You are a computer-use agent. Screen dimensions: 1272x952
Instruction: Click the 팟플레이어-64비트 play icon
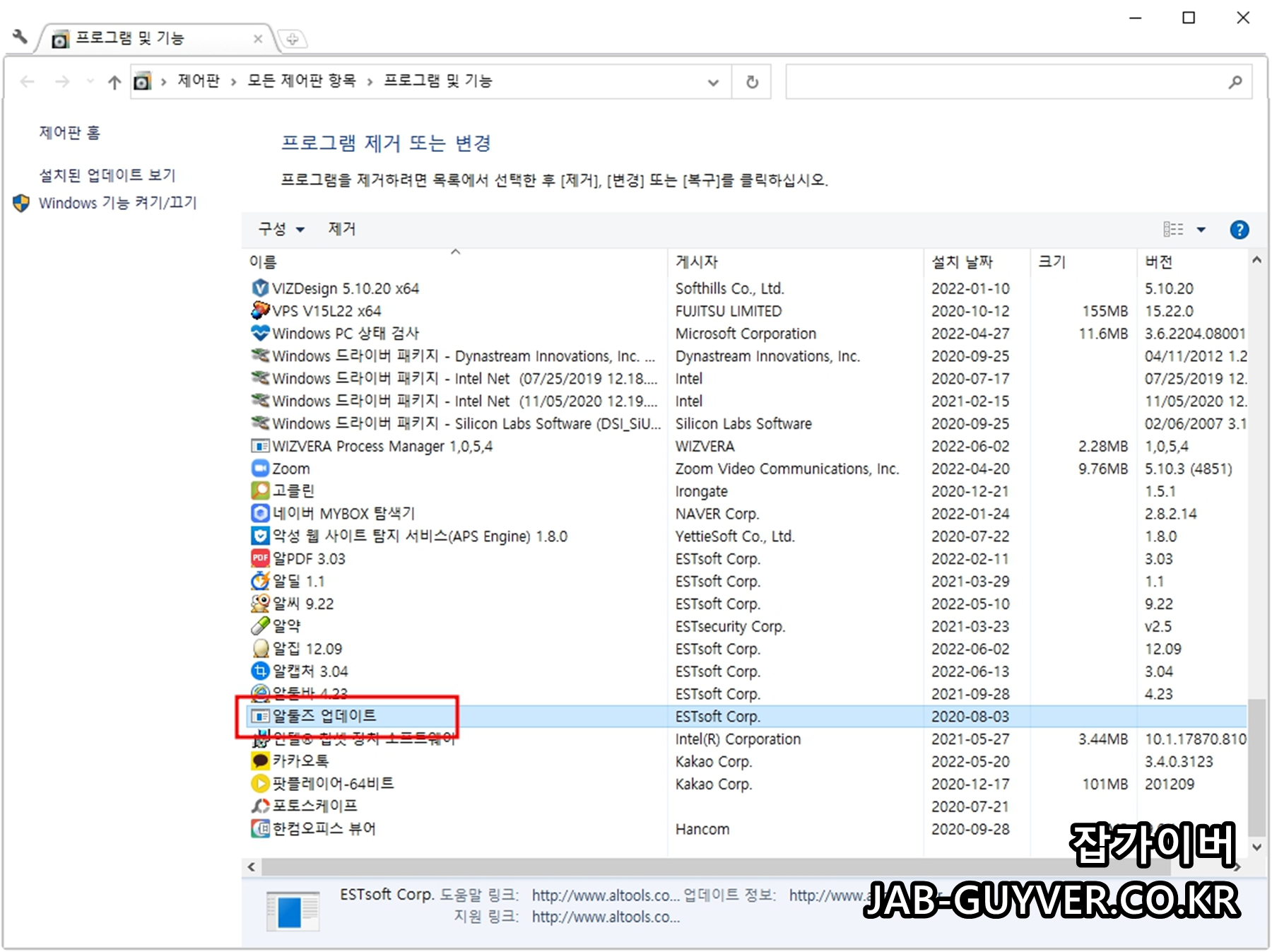[260, 783]
